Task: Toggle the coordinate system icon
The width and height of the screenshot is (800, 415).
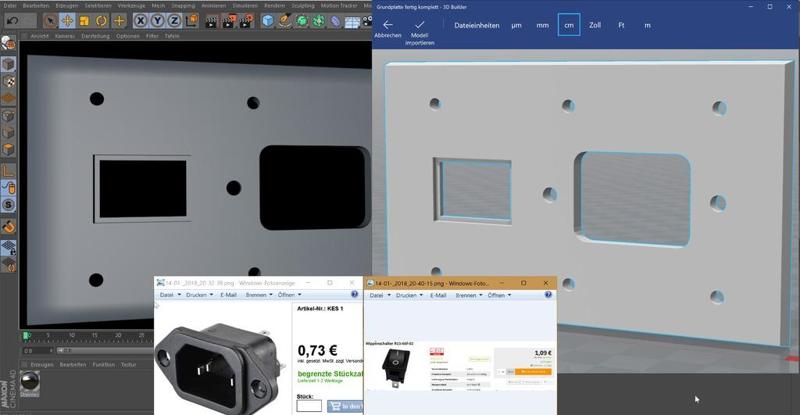Action: (191, 21)
